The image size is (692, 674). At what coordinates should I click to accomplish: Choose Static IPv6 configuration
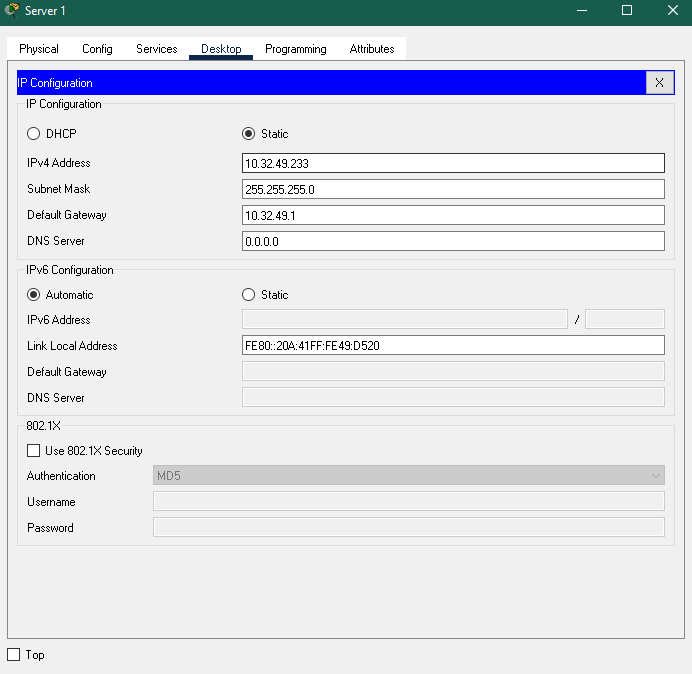click(x=248, y=294)
